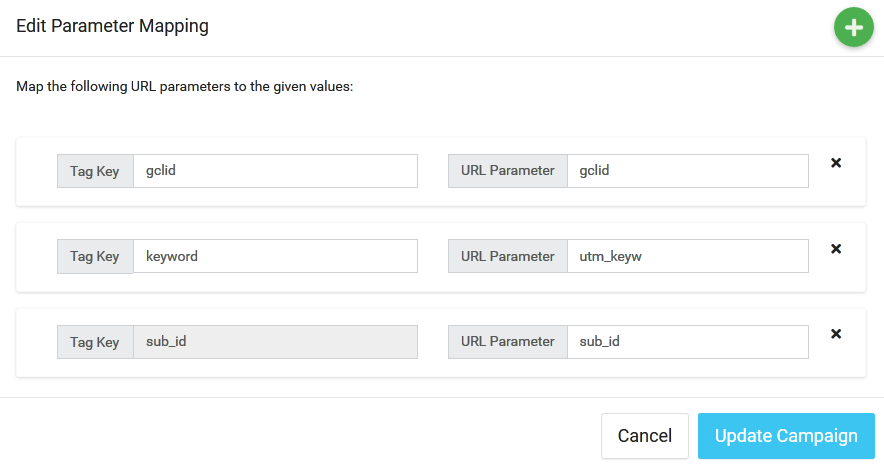Click the URL Parameter label beside utm_keyw
884x467 pixels.
pyautogui.click(x=508, y=256)
